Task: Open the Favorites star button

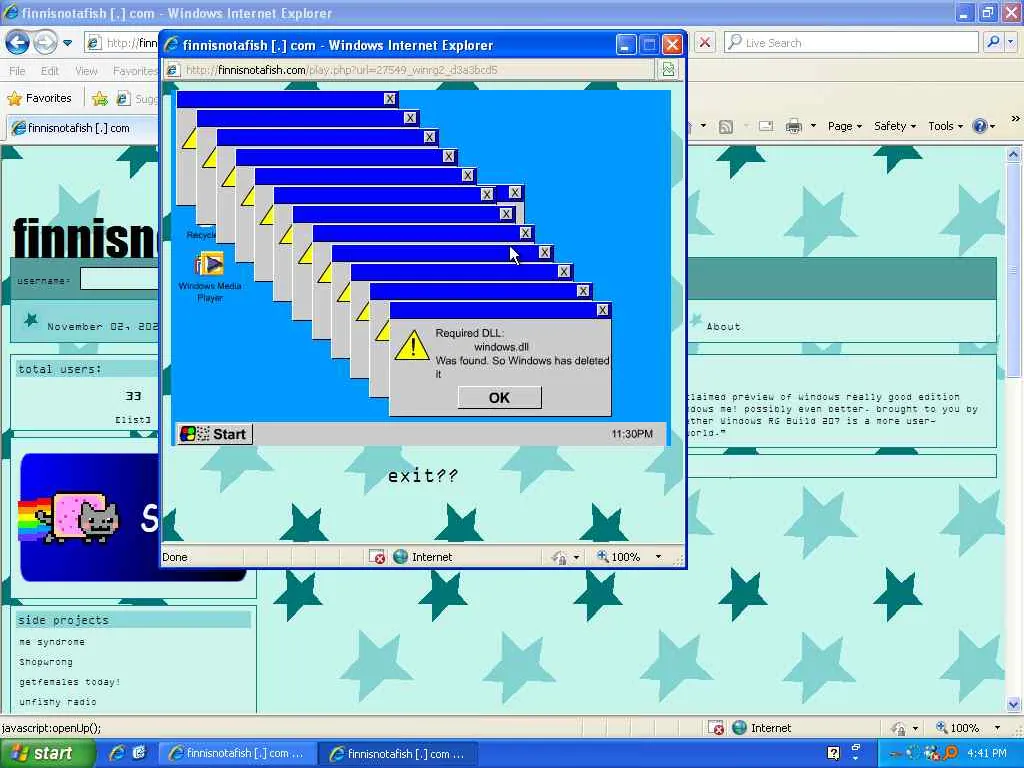Action: click(x=40, y=98)
